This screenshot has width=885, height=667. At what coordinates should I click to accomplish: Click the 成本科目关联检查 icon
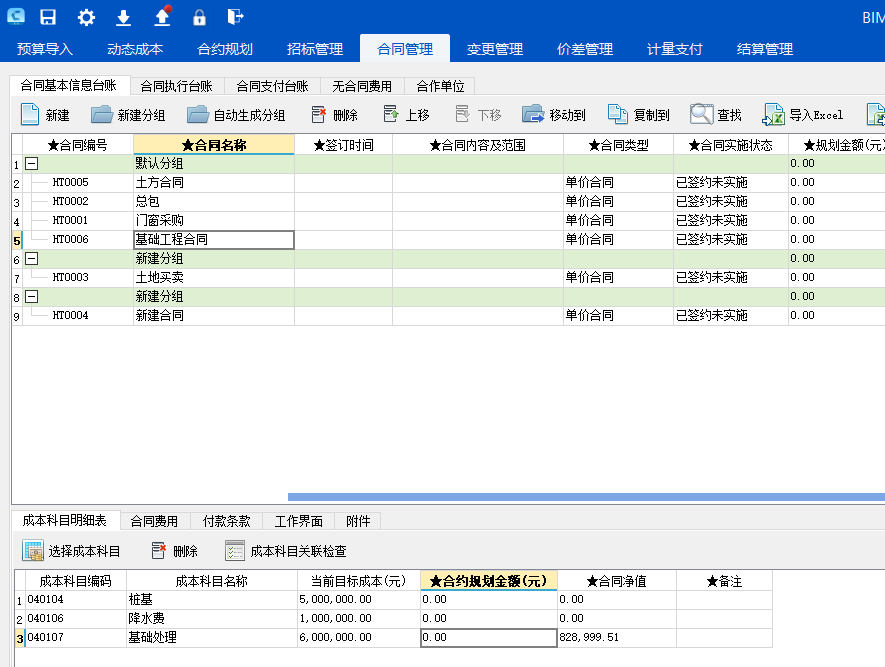coord(235,551)
